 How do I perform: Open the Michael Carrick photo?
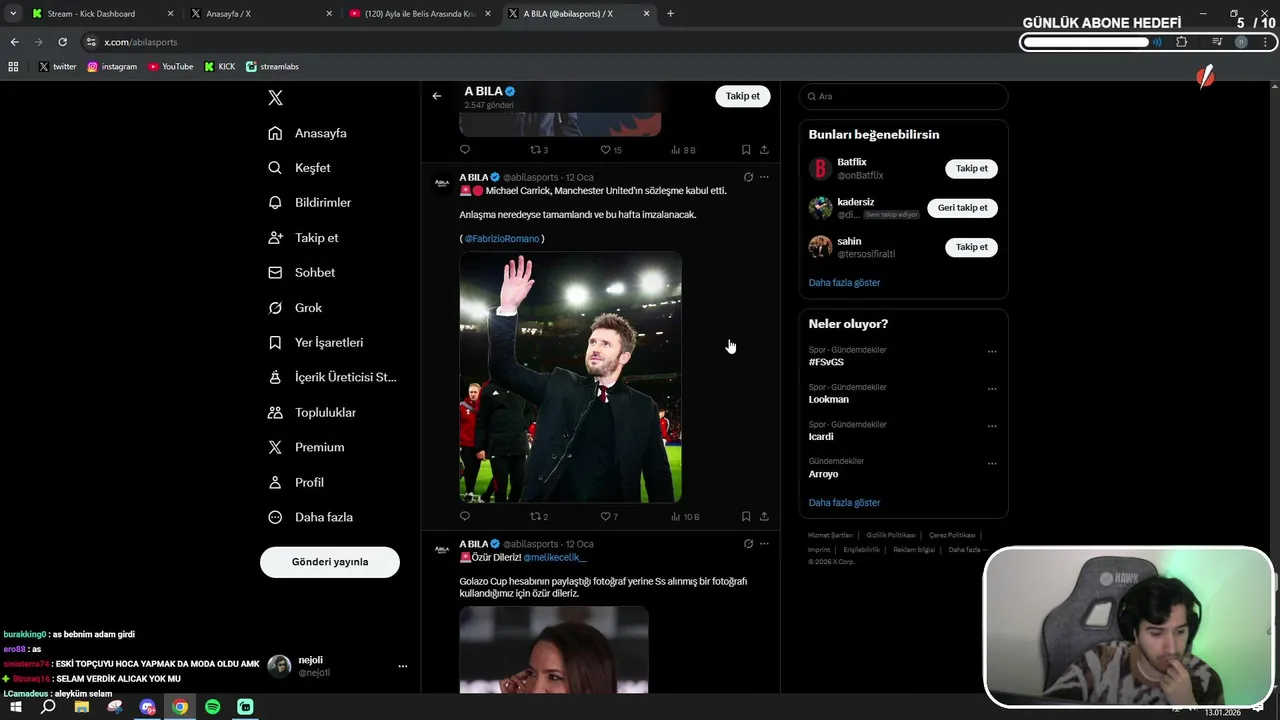(x=571, y=377)
